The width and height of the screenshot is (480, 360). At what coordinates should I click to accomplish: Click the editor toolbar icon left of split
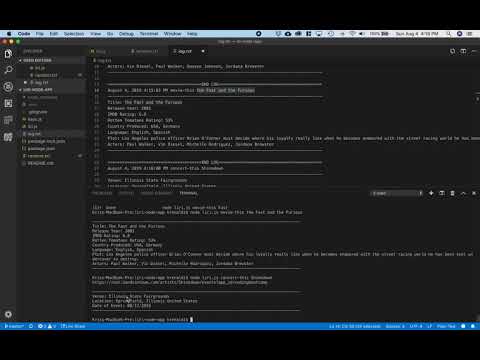[452, 51]
